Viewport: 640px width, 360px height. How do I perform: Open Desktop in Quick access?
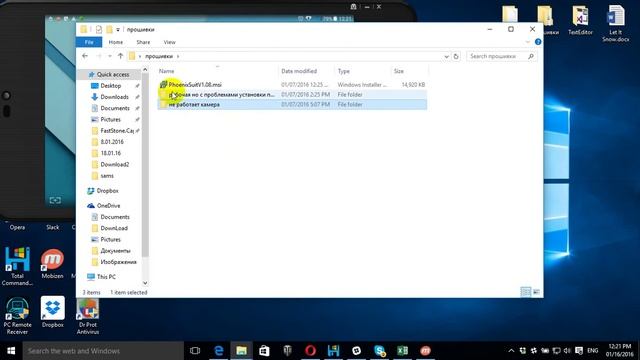pyautogui.click(x=111, y=86)
